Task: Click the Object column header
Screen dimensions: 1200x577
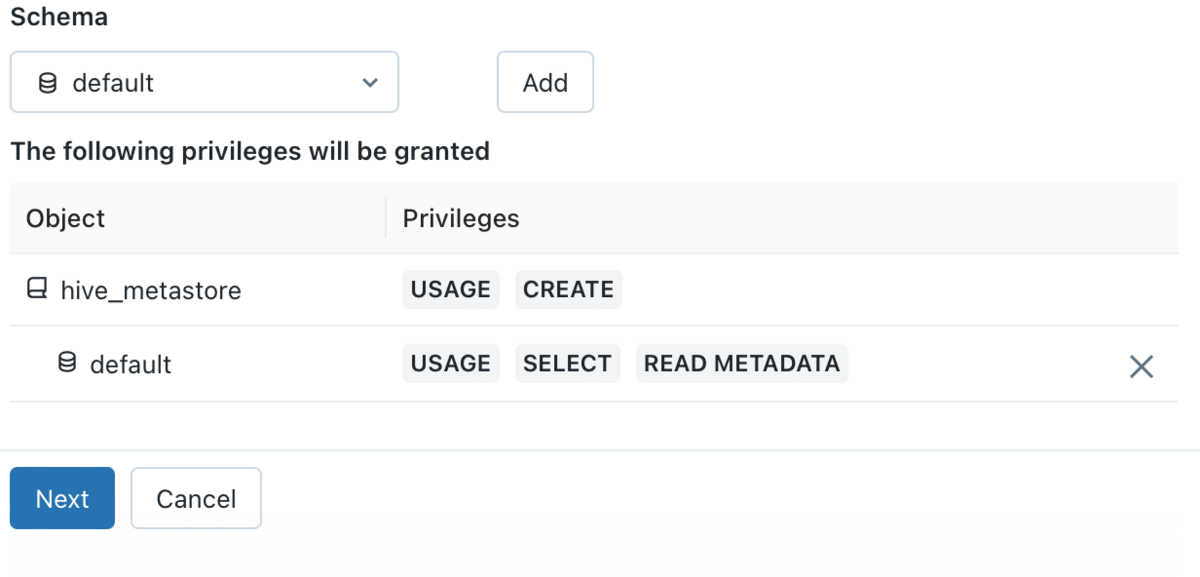Action: (65, 219)
